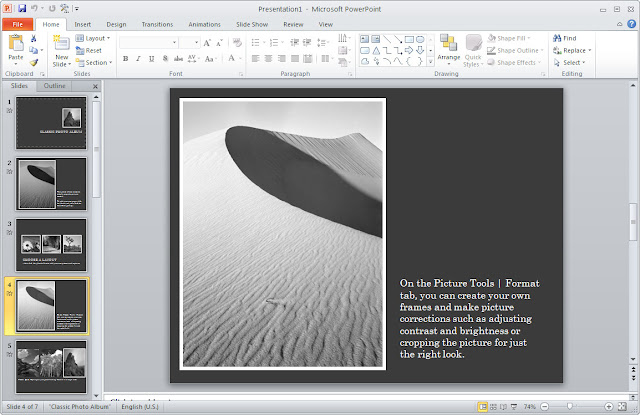Click the Zoom Out minus button

pos(544,406)
